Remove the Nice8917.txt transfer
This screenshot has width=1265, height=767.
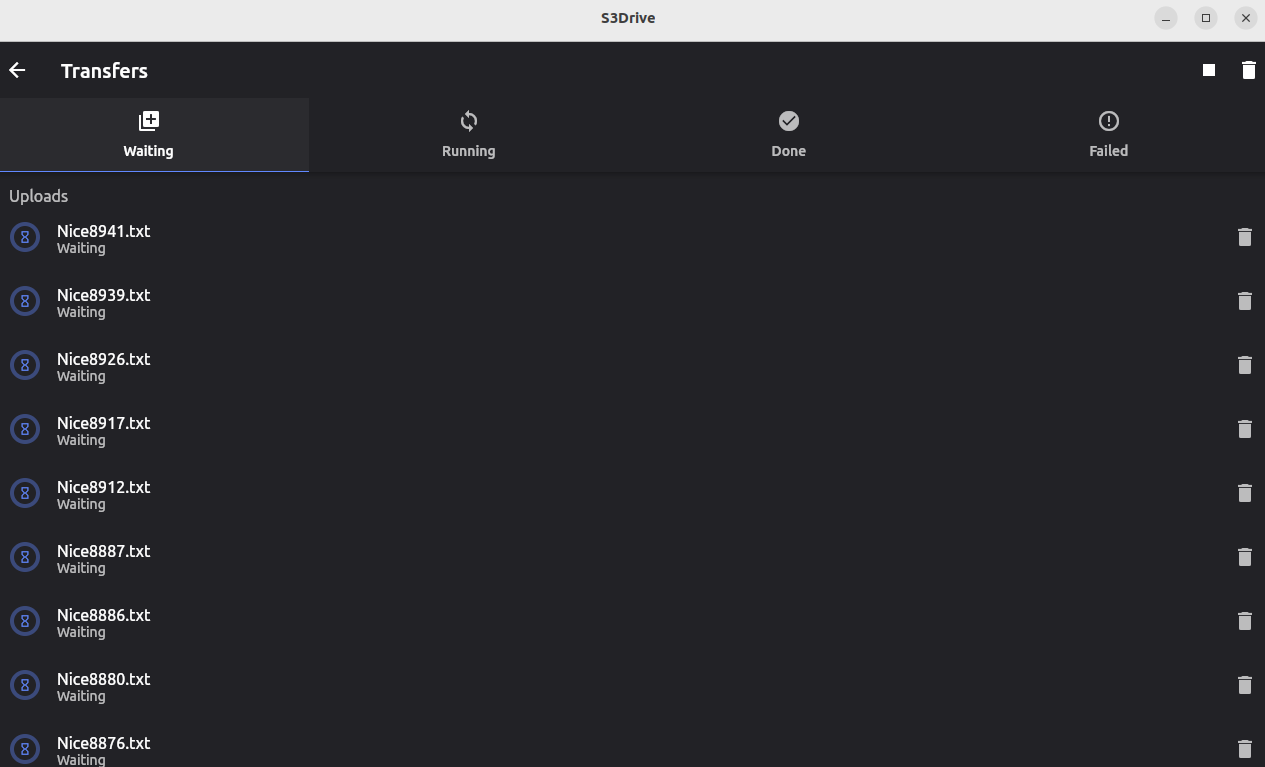(x=1245, y=429)
